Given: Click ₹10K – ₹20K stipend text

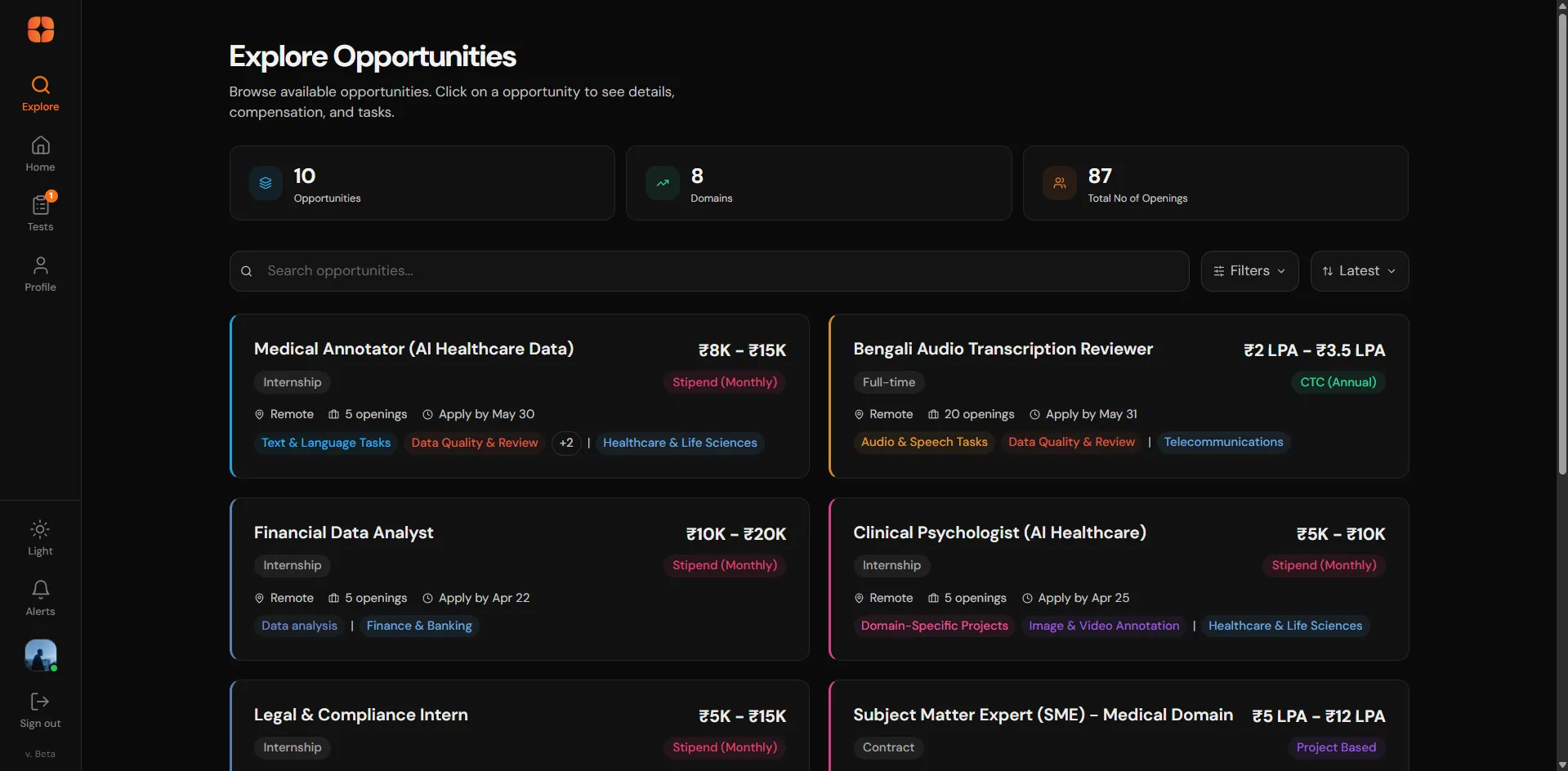Looking at the screenshot, I should [735, 534].
